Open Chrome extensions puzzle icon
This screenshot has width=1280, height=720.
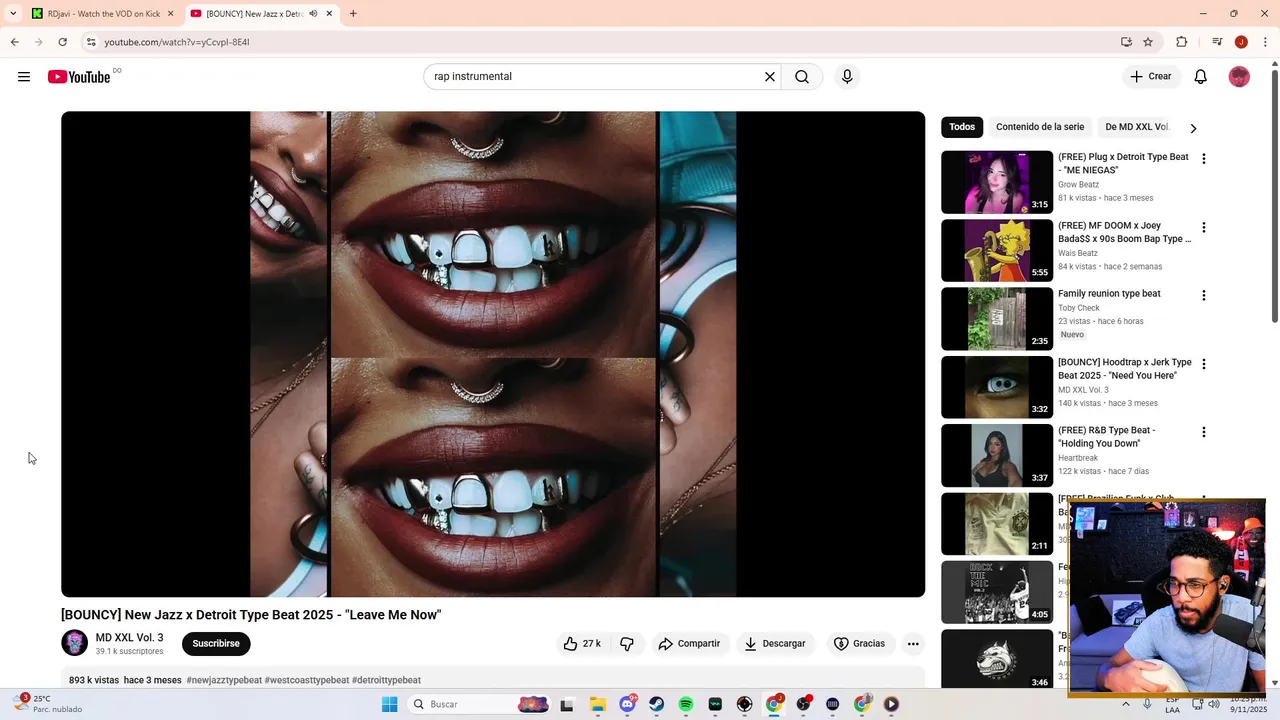[1182, 42]
